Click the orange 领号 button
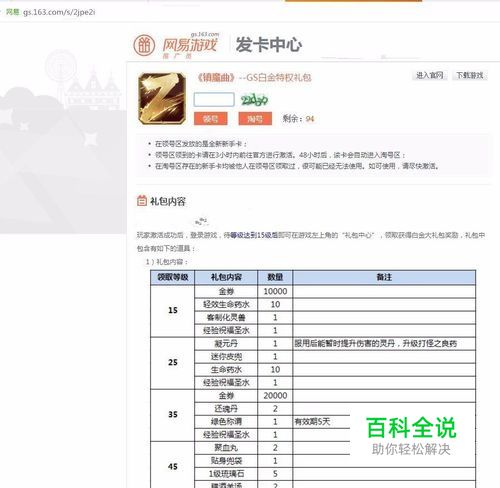The height and width of the screenshot is (488, 500). pos(211,119)
